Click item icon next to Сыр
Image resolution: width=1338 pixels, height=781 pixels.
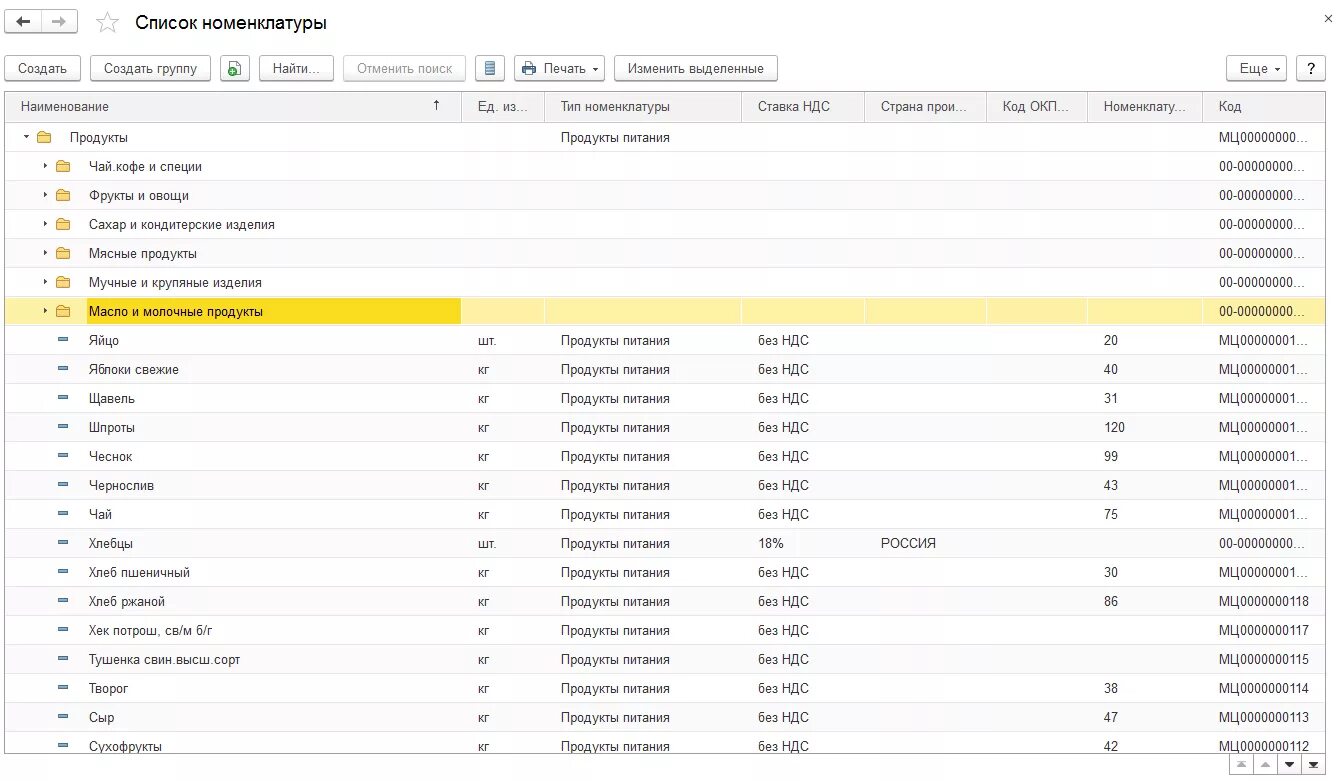click(63, 717)
